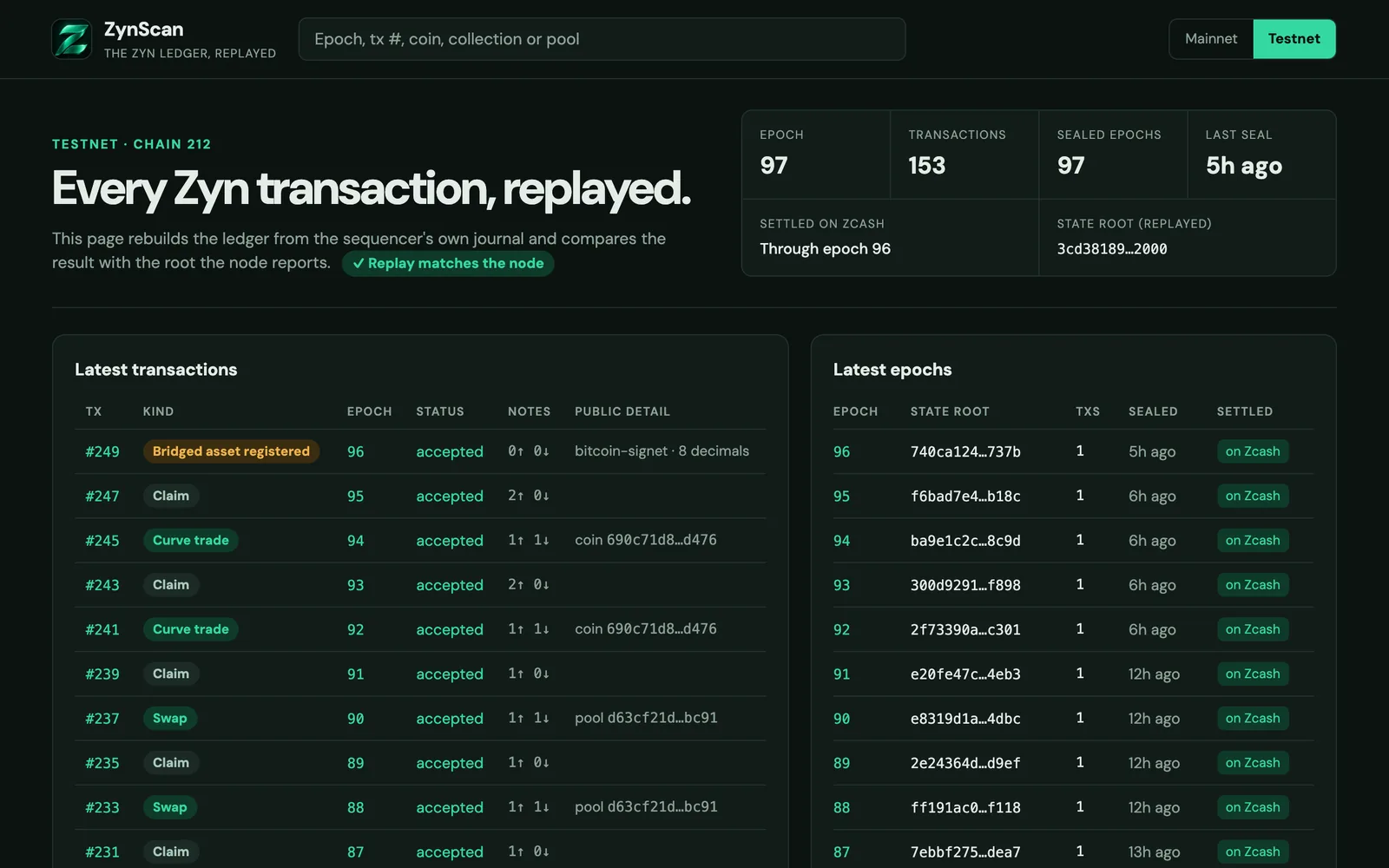Open transaction #245
Image resolution: width=1389 pixels, height=868 pixels.
point(102,540)
